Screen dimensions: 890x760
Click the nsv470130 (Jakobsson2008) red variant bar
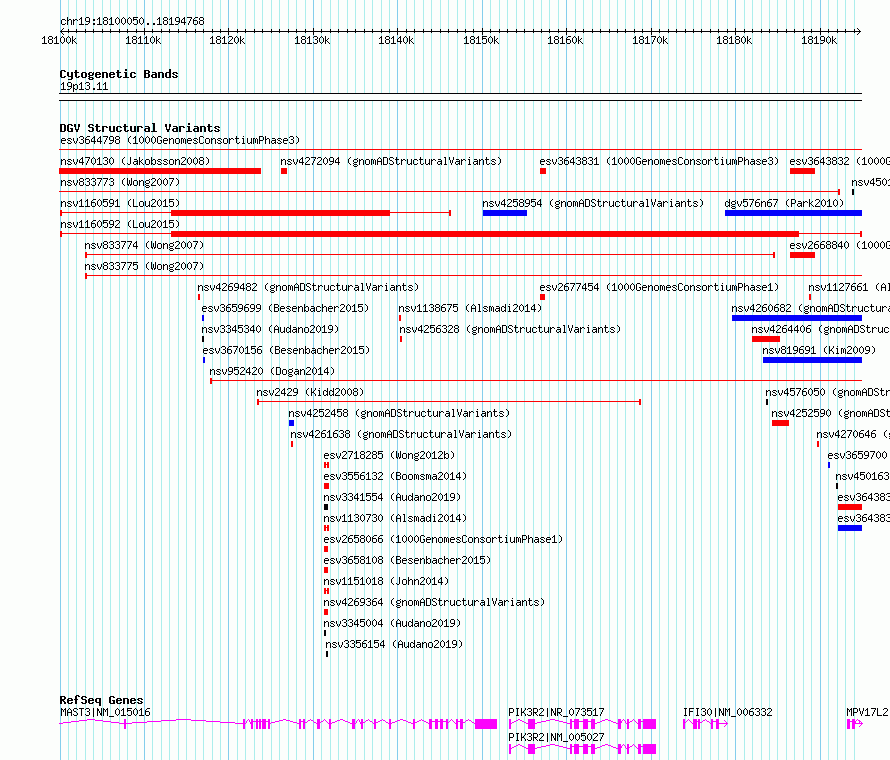click(160, 171)
